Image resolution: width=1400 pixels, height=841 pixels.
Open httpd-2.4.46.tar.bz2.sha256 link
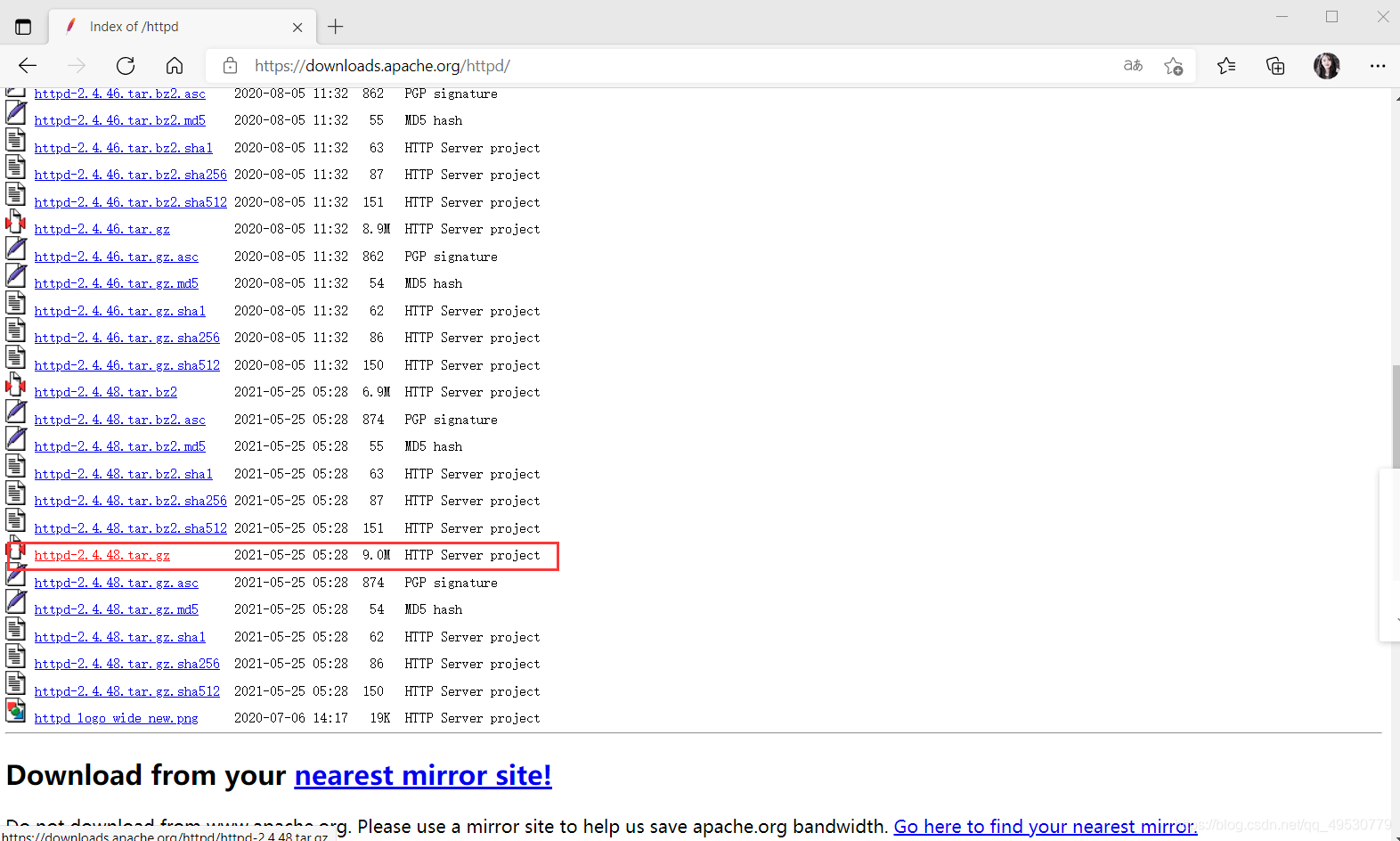click(x=131, y=175)
